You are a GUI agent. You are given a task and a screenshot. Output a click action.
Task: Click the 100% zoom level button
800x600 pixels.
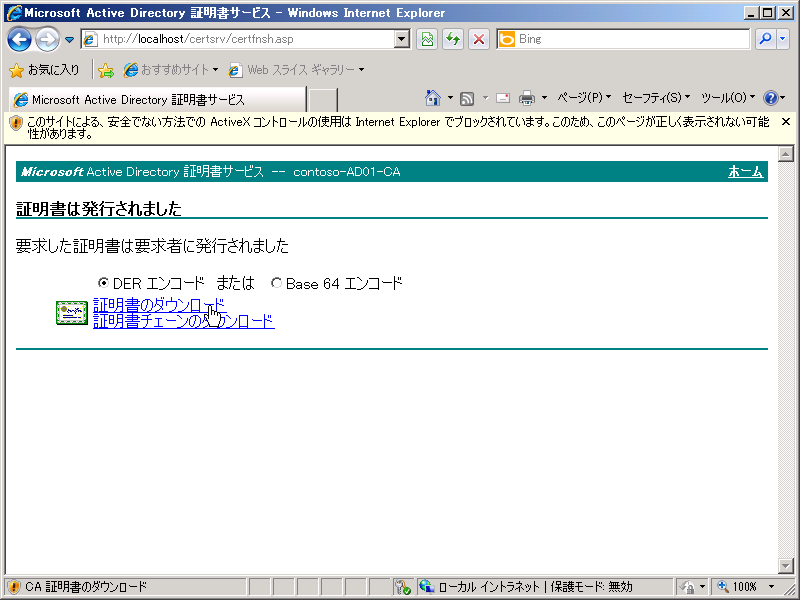(737, 587)
